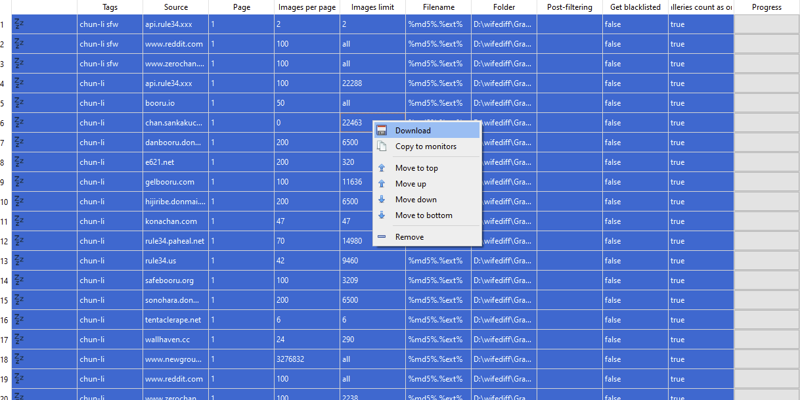Click sleeping status icon in row 10
The height and width of the screenshot is (400, 800).
(19, 201)
